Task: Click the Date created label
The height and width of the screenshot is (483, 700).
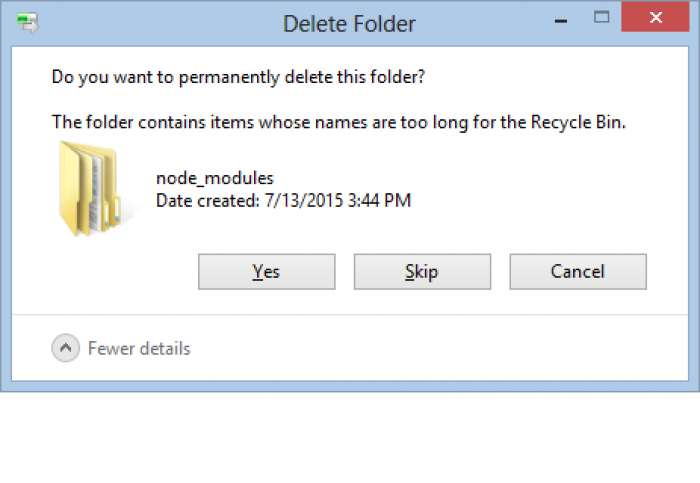Action: click(x=208, y=201)
